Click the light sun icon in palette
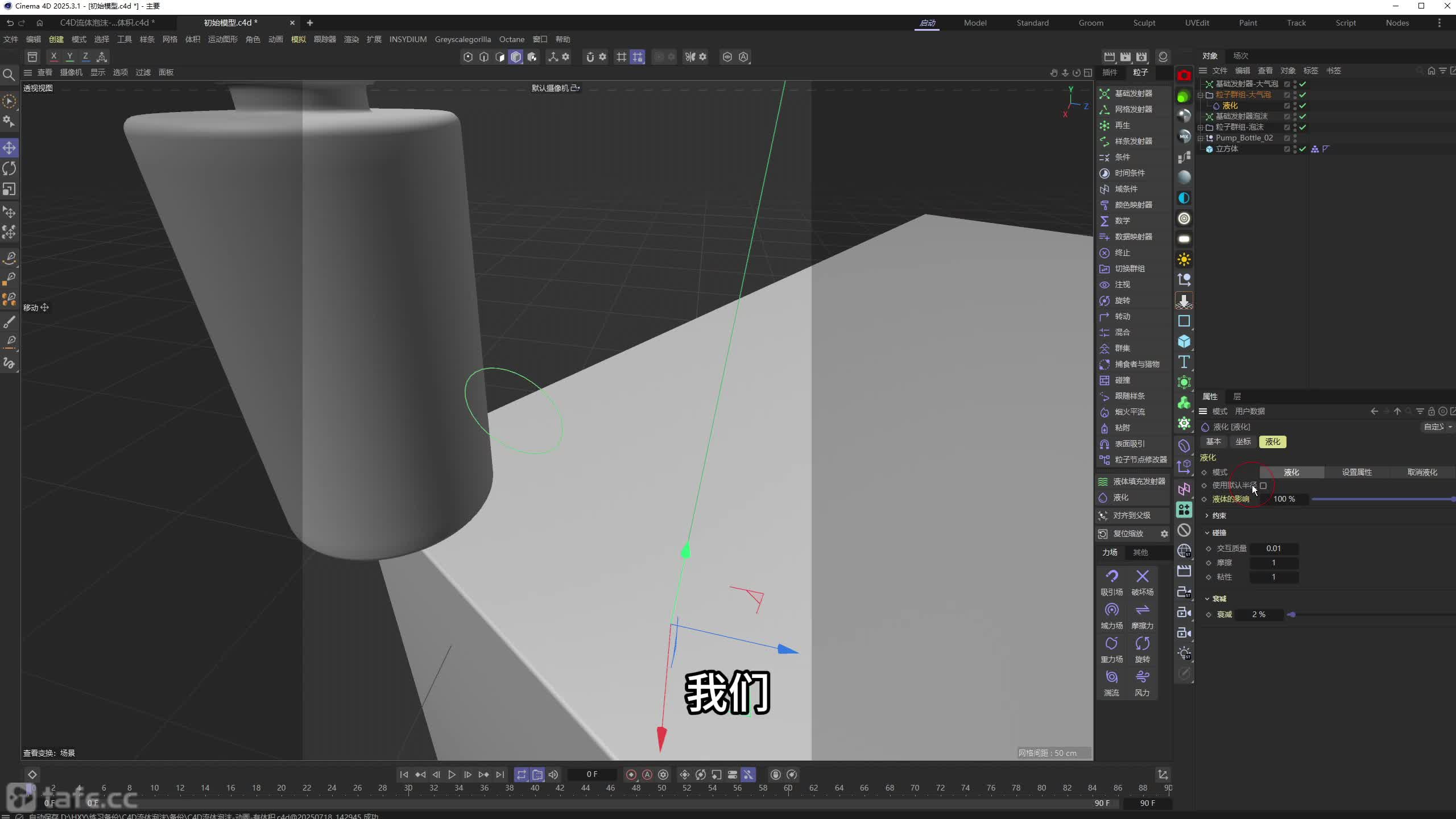This screenshot has height=819, width=1456. [1184, 259]
